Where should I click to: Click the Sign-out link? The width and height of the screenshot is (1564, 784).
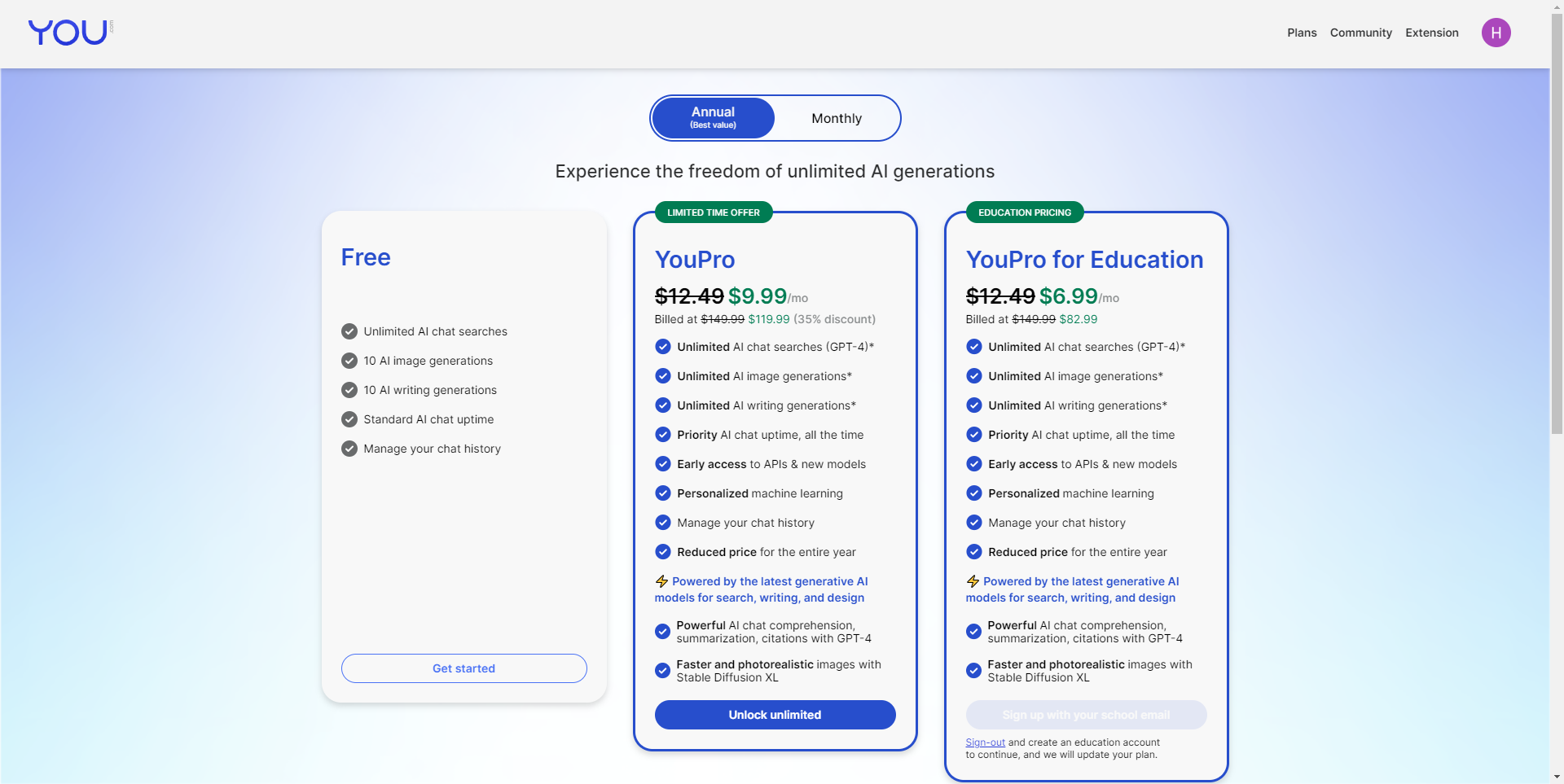click(x=986, y=742)
